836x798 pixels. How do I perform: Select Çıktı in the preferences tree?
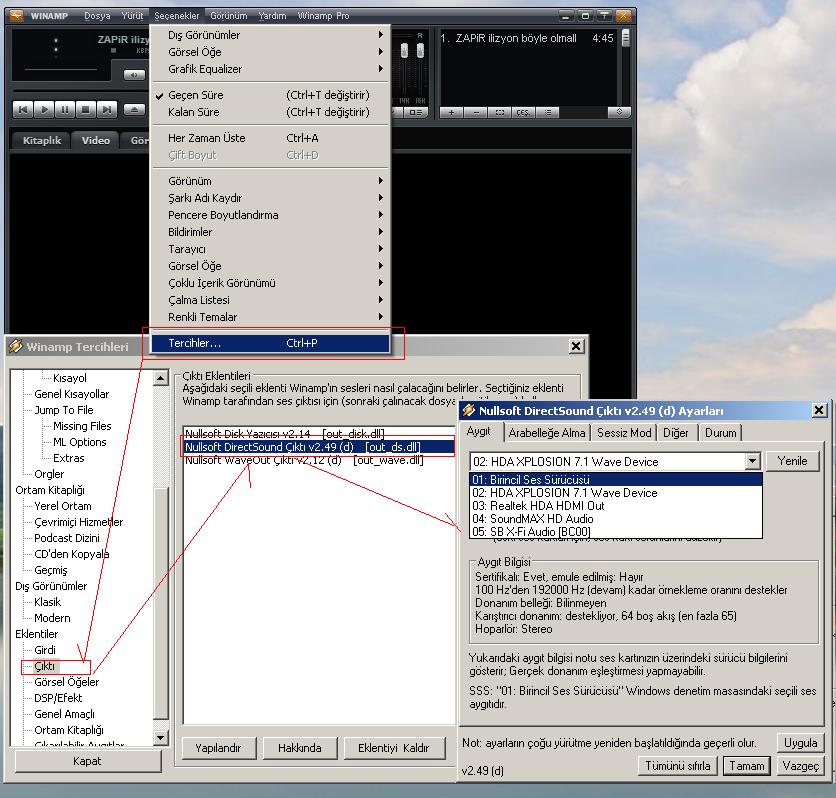[x=44, y=666]
